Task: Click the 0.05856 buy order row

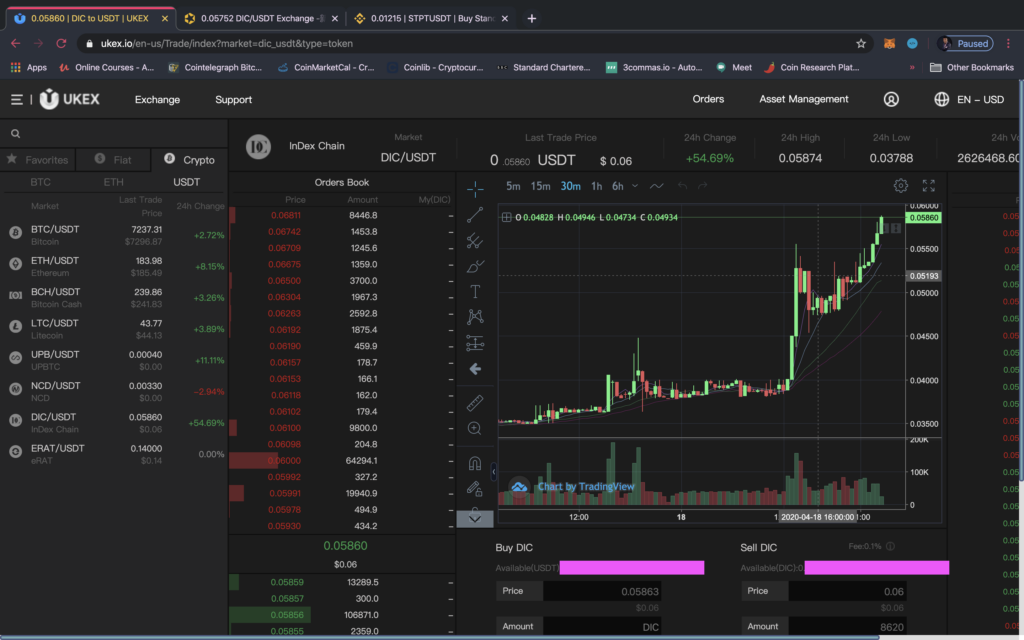Action: pyautogui.click(x=342, y=615)
